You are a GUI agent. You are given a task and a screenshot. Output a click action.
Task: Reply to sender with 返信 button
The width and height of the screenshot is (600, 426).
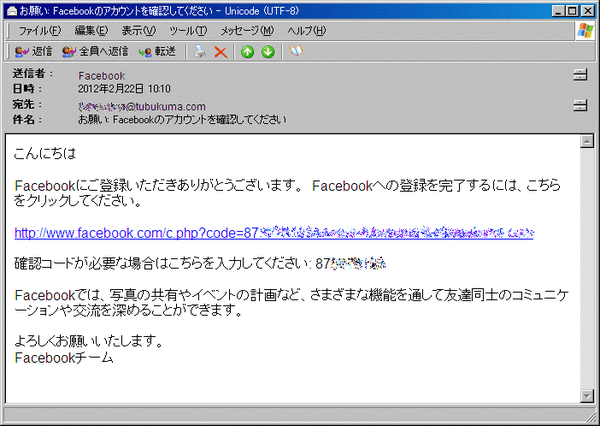(x=33, y=51)
